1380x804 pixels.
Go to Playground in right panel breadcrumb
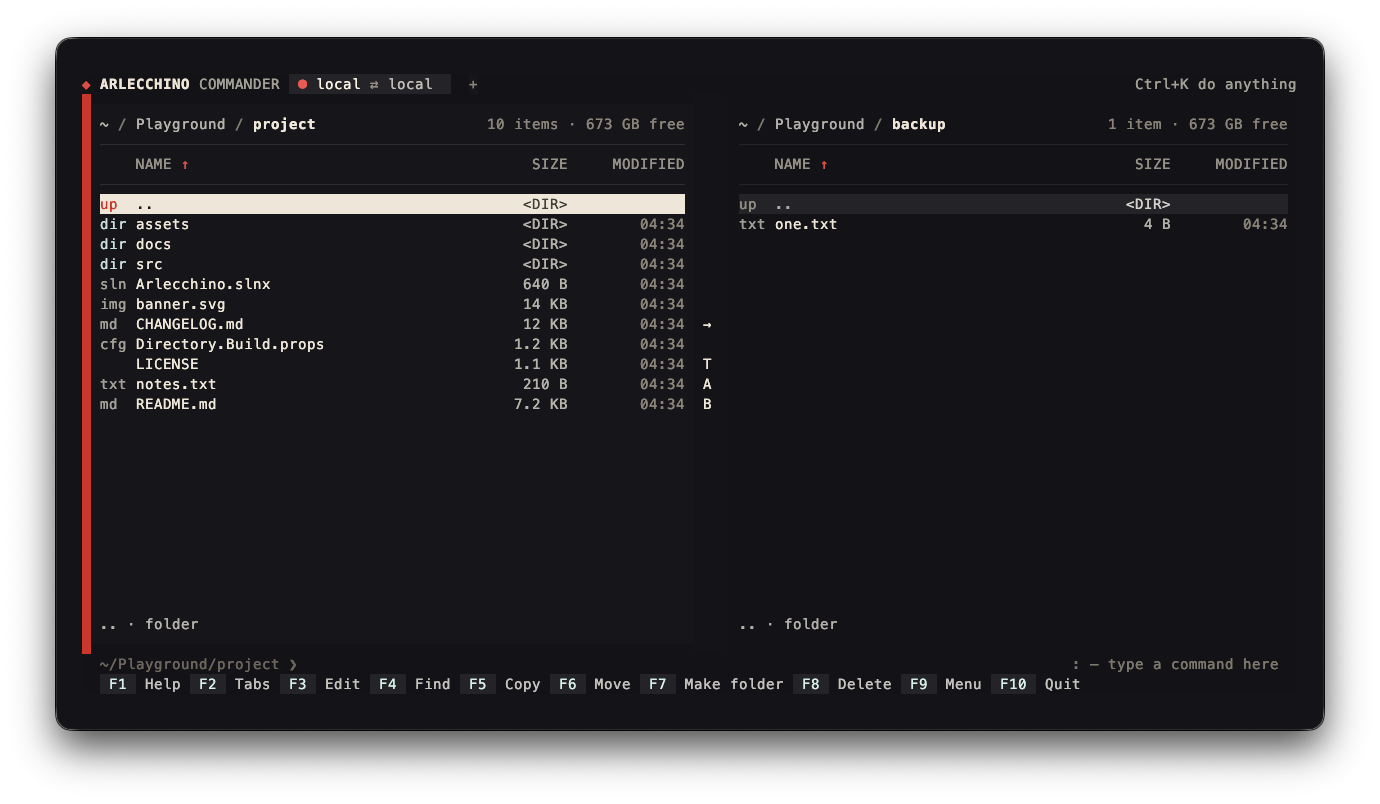[820, 124]
